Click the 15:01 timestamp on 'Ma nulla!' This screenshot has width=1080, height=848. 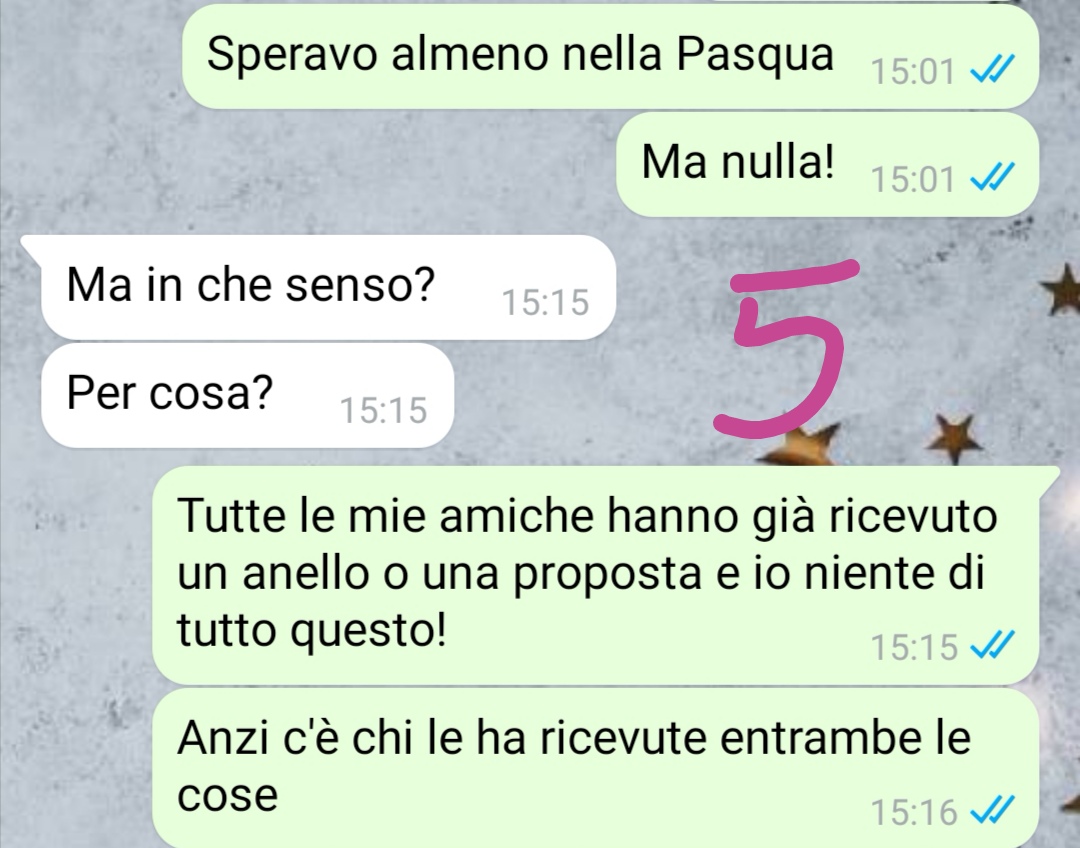point(913,179)
